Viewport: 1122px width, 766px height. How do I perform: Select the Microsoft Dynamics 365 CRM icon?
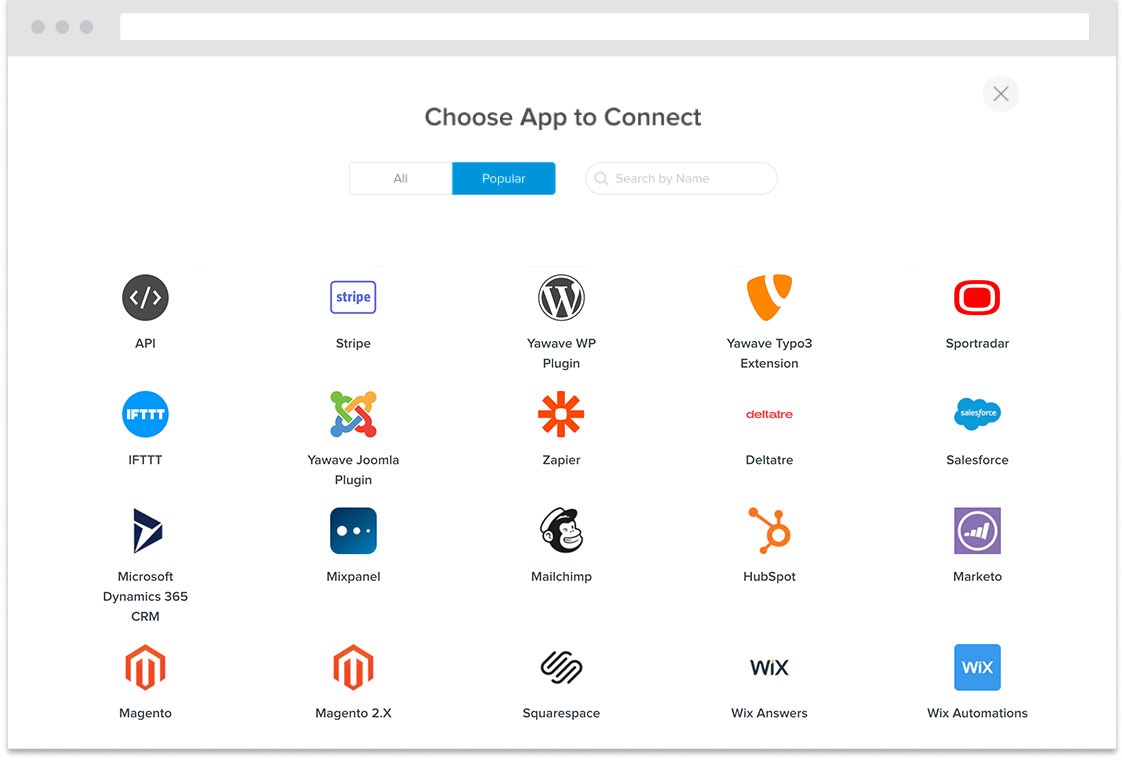pos(147,530)
